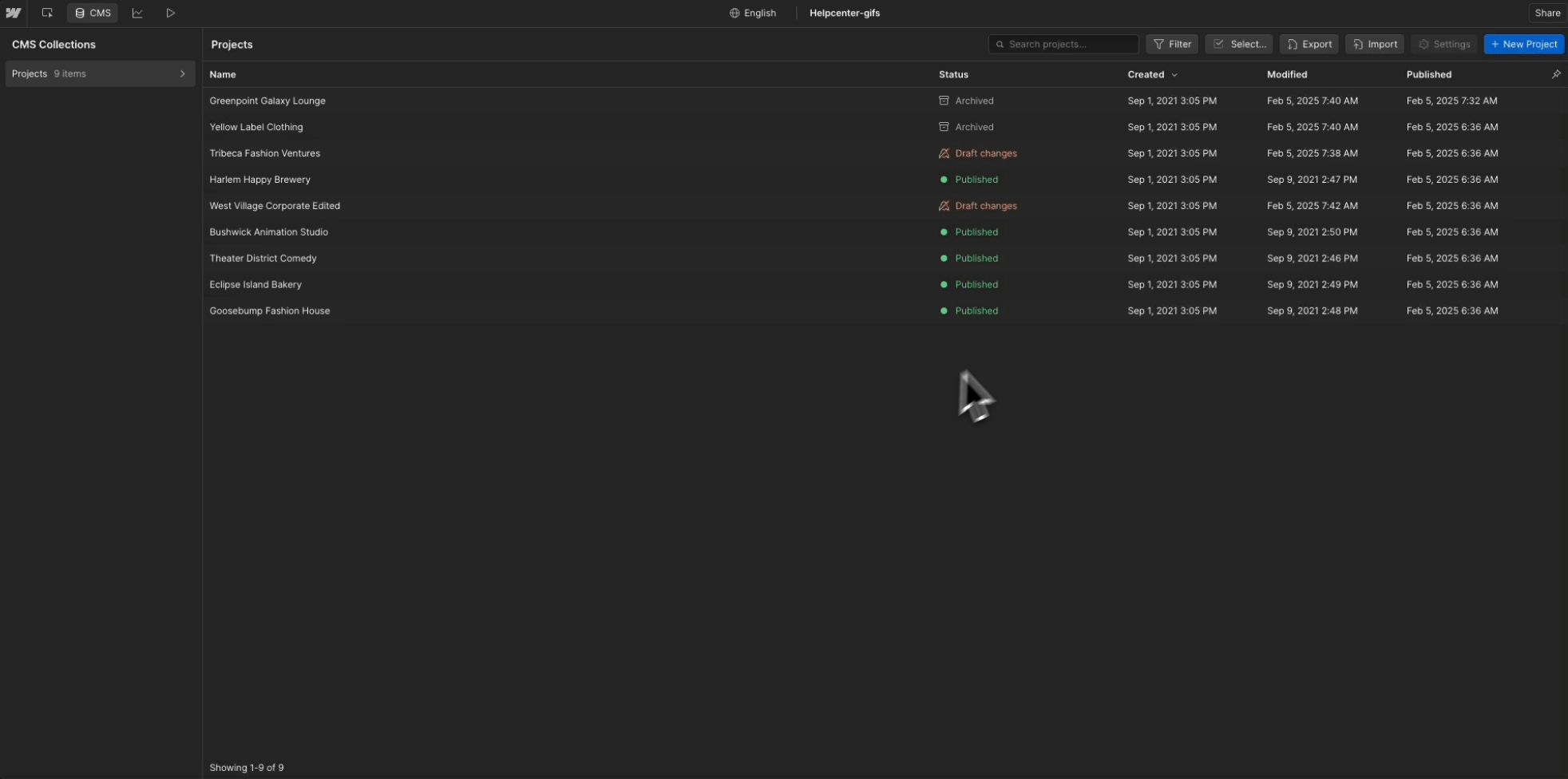The height and width of the screenshot is (779, 1568).
Task: Click the CMS Collections heading
Action: coord(53,45)
